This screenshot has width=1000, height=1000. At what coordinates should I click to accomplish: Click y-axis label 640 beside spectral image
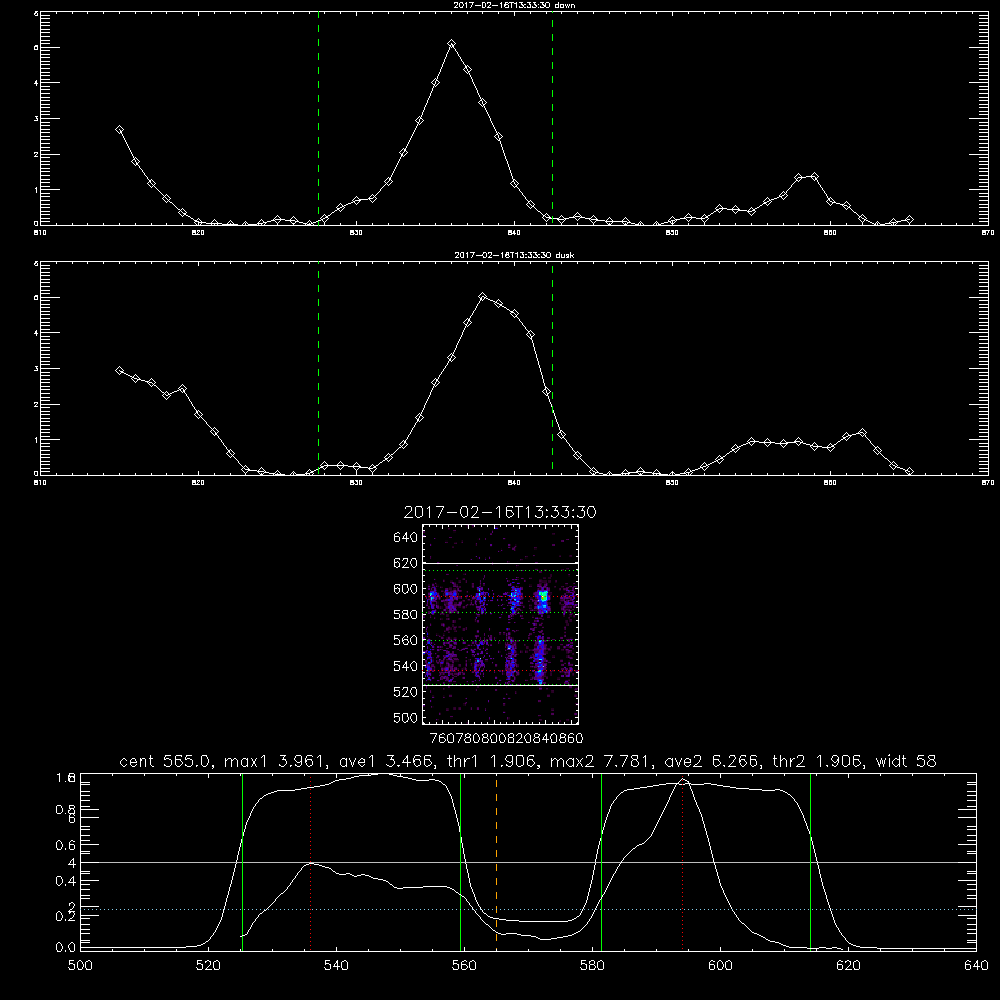pos(406,538)
